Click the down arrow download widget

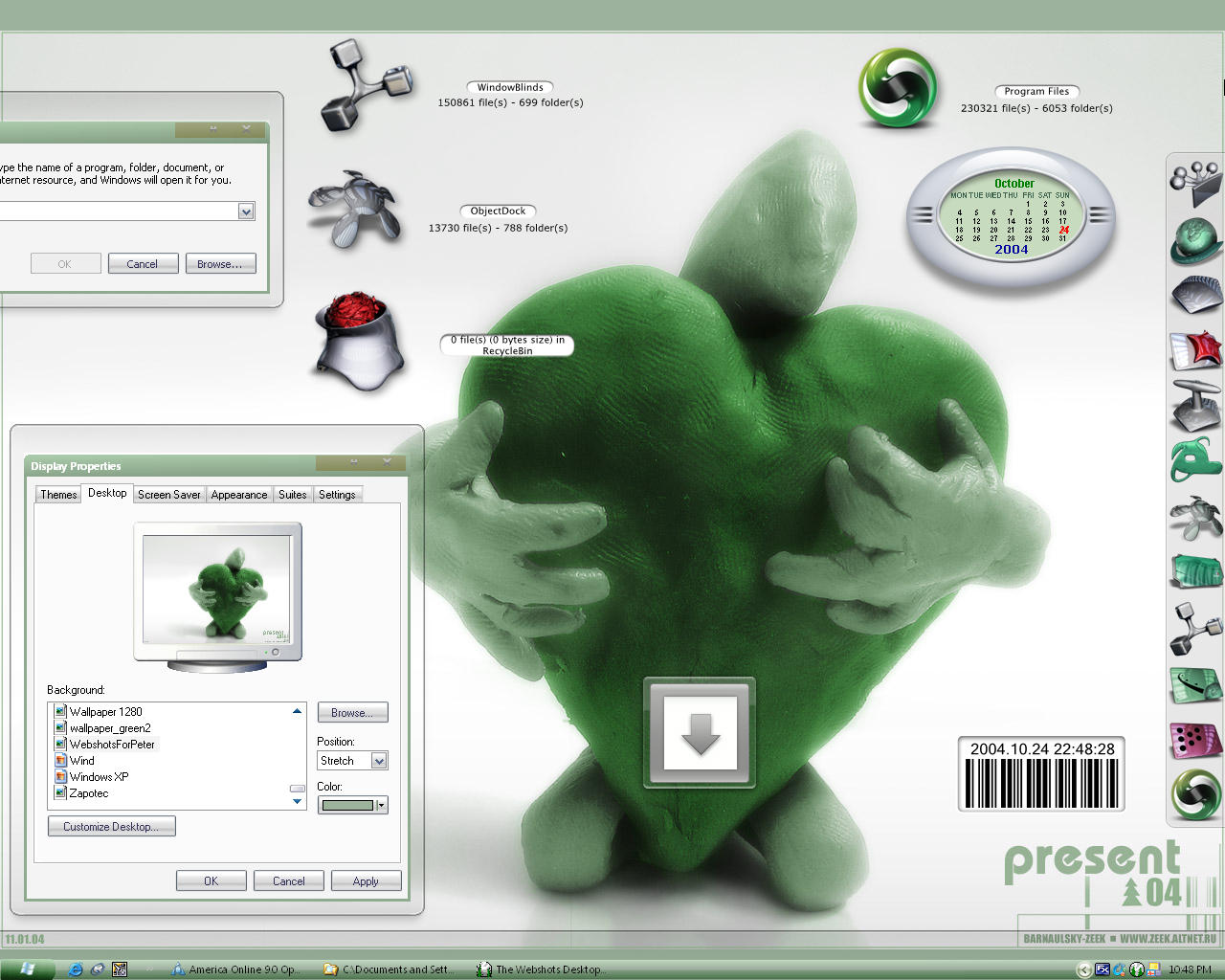tap(700, 733)
